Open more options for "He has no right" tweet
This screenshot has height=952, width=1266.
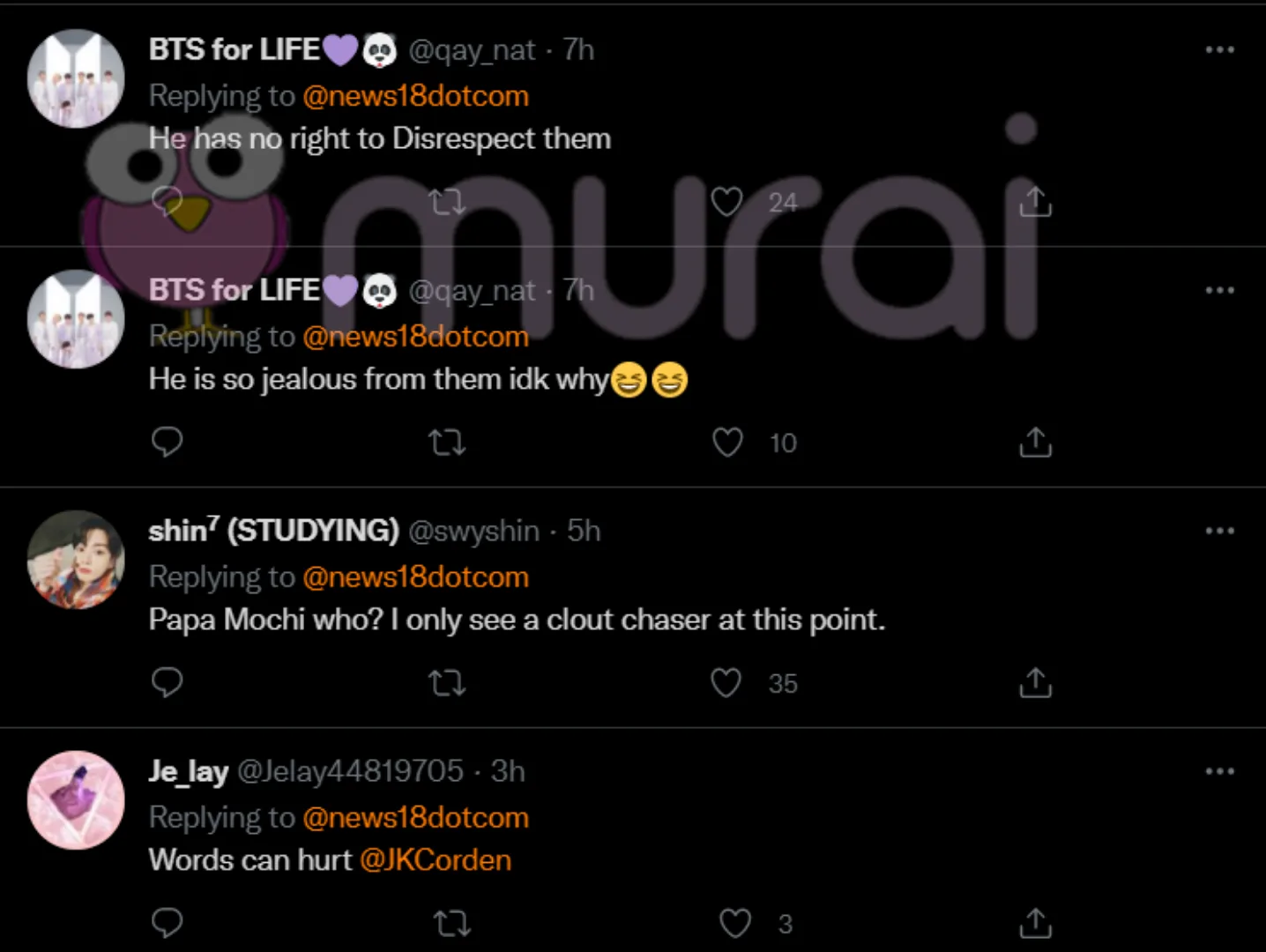1219,49
